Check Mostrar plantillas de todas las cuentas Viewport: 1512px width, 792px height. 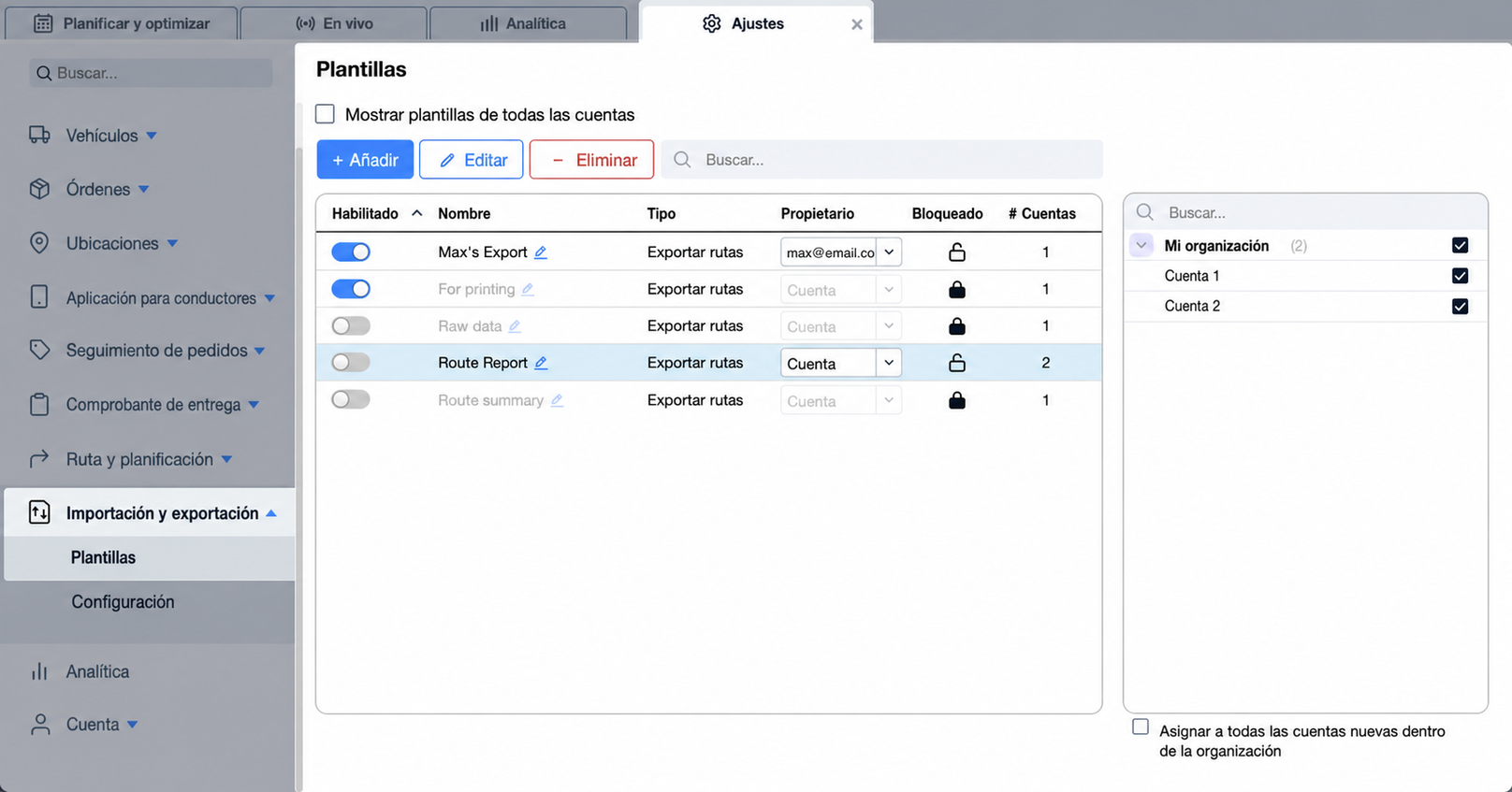point(325,114)
